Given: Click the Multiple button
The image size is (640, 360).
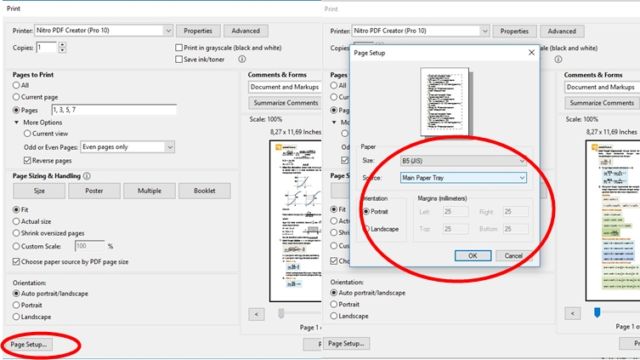Looking at the screenshot, I should tap(149, 191).
